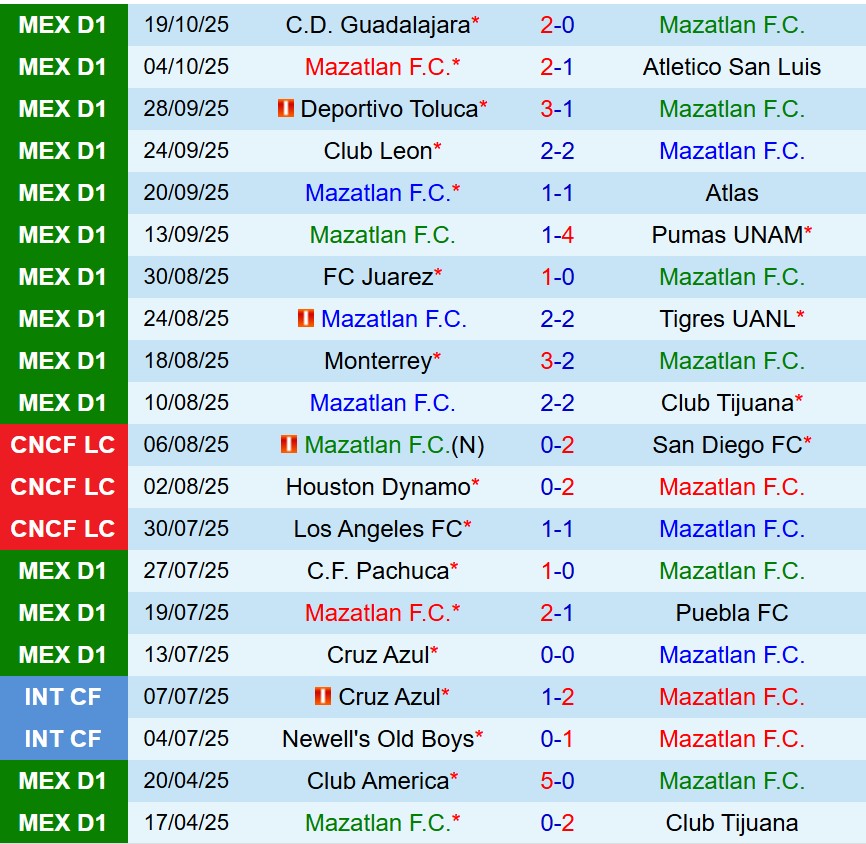866x844 pixels.
Task: Click the Pumas UNAM team link
Action: pyautogui.click(x=727, y=235)
